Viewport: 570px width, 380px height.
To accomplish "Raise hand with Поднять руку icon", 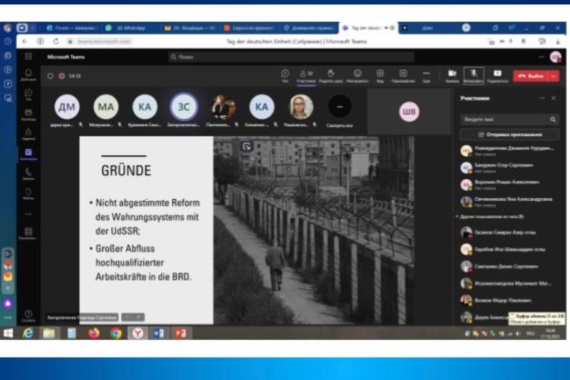I will pyautogui.click(x=331, y=76).
